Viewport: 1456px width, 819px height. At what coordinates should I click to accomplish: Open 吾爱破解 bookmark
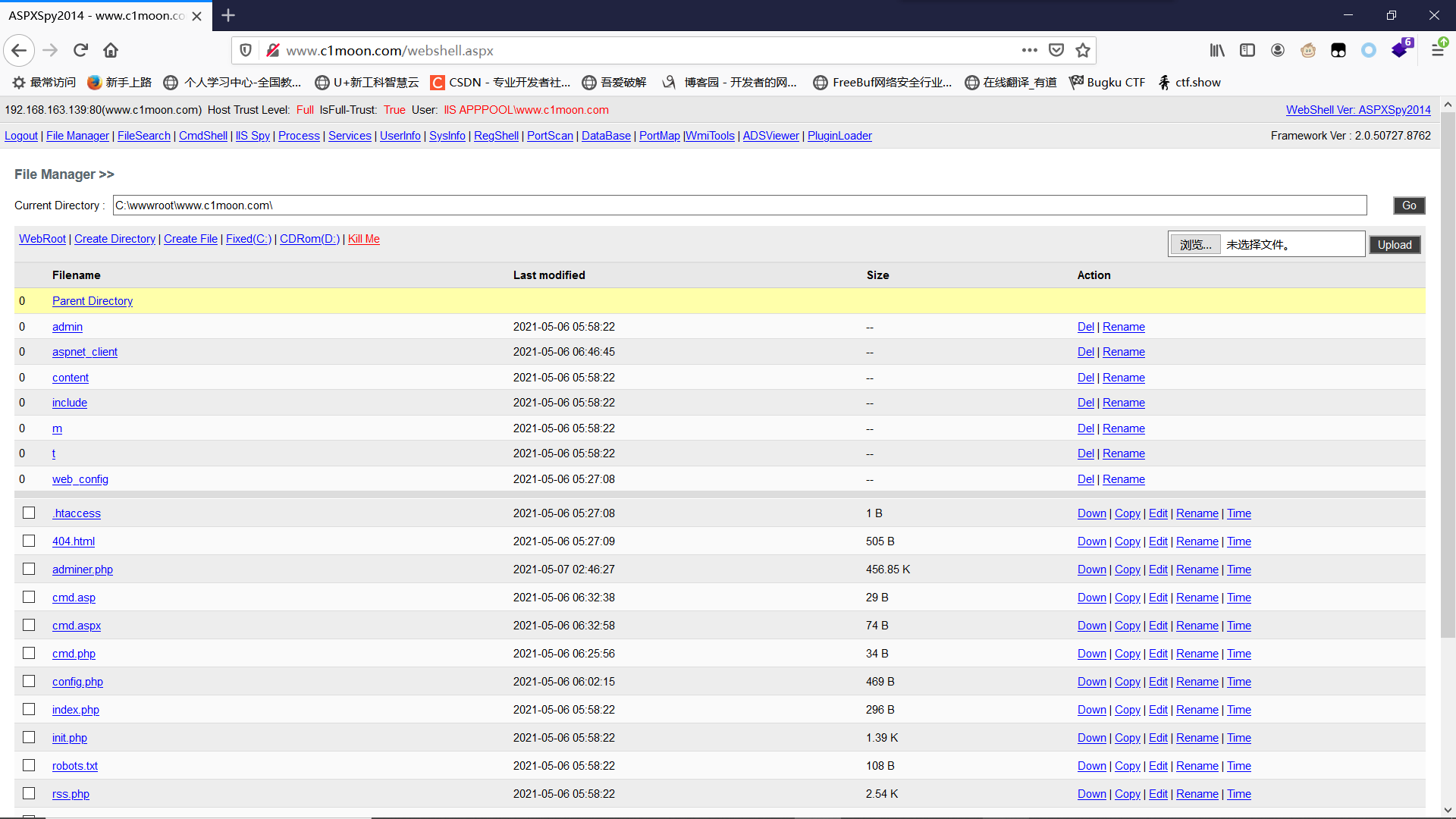[614, 82]
